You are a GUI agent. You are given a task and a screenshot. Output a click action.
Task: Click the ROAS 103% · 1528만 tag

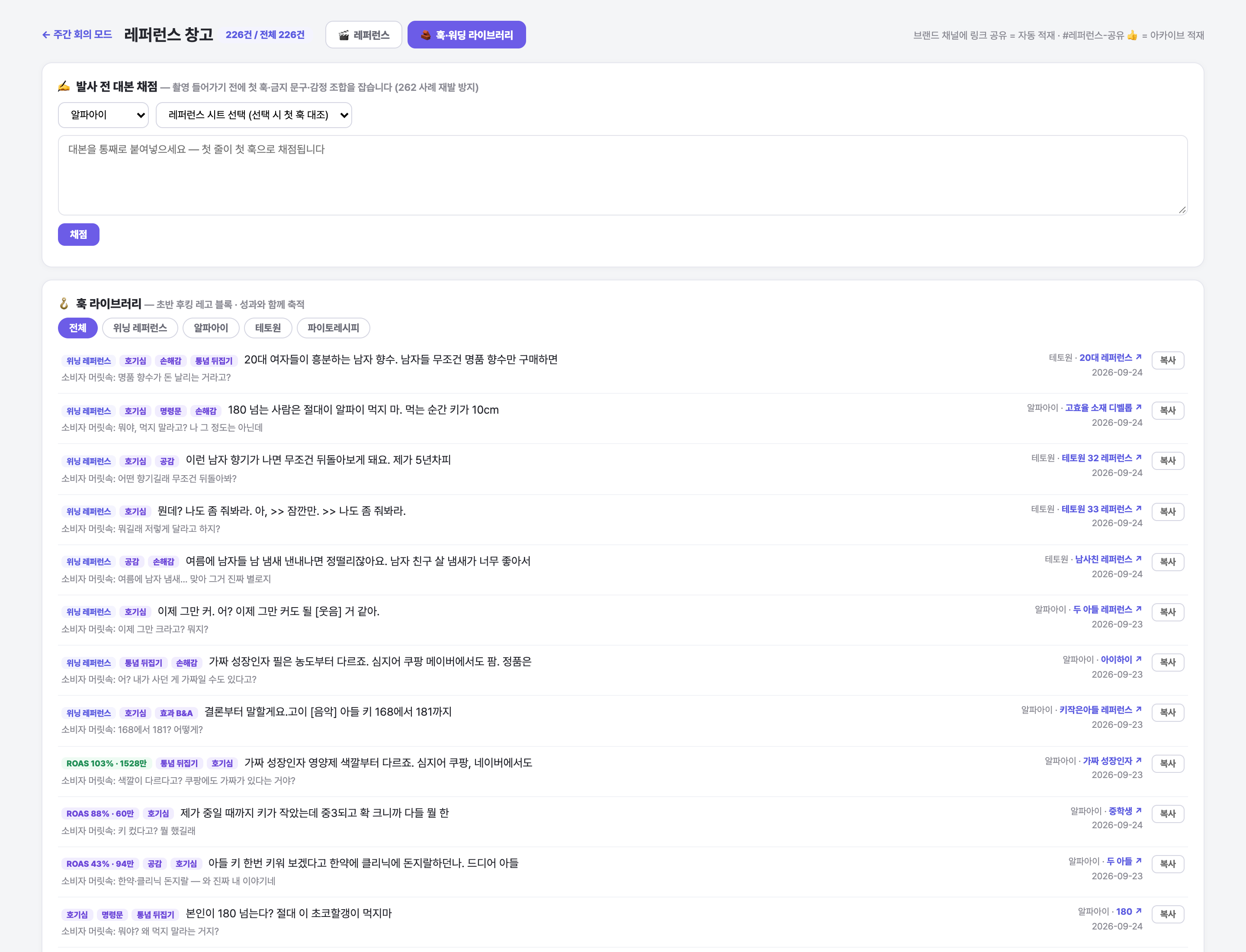(106, 763)
